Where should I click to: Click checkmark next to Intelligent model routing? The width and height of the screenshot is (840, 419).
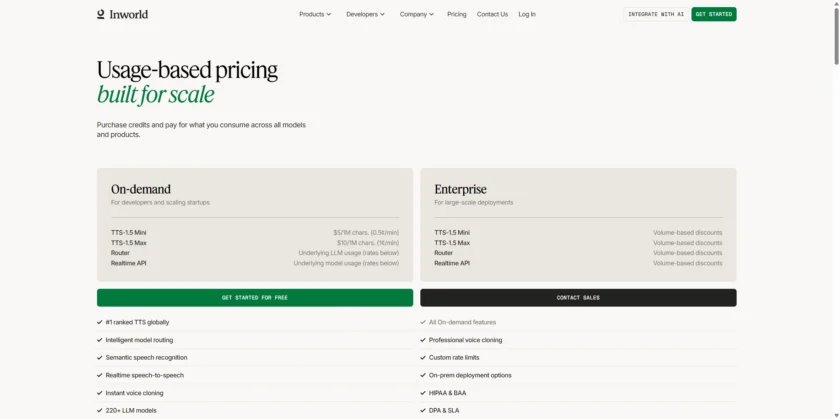click(100, 340)
